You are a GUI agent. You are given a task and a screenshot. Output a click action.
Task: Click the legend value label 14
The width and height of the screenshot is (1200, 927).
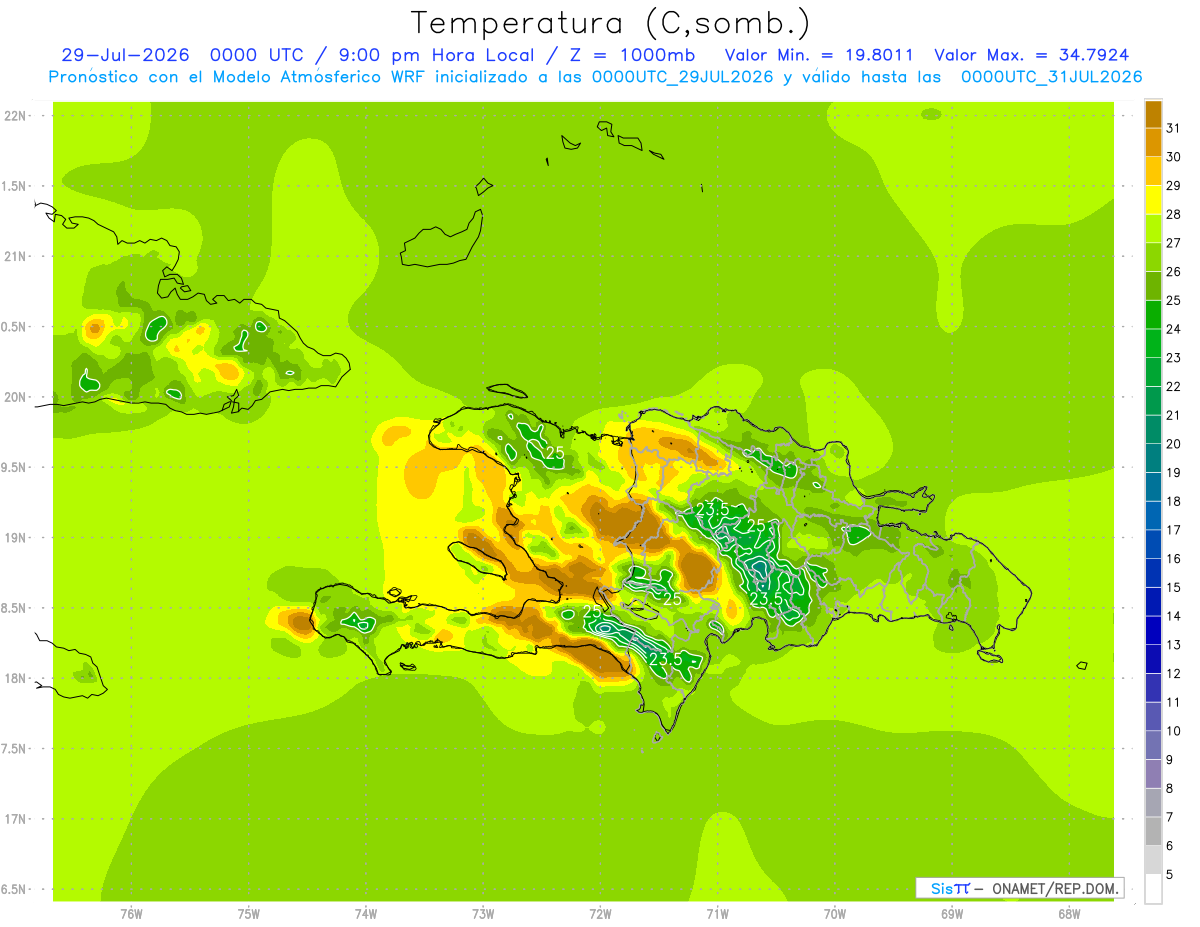(x=1173, y=616)
